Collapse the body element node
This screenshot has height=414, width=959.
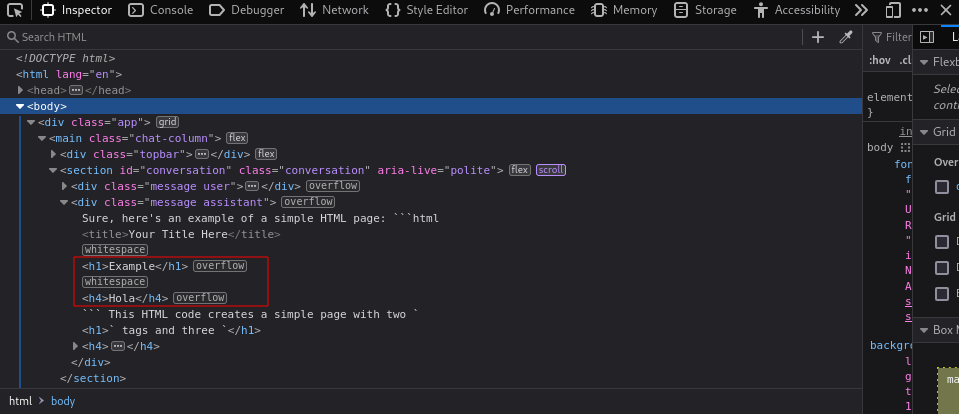click(x=20, y=106)
